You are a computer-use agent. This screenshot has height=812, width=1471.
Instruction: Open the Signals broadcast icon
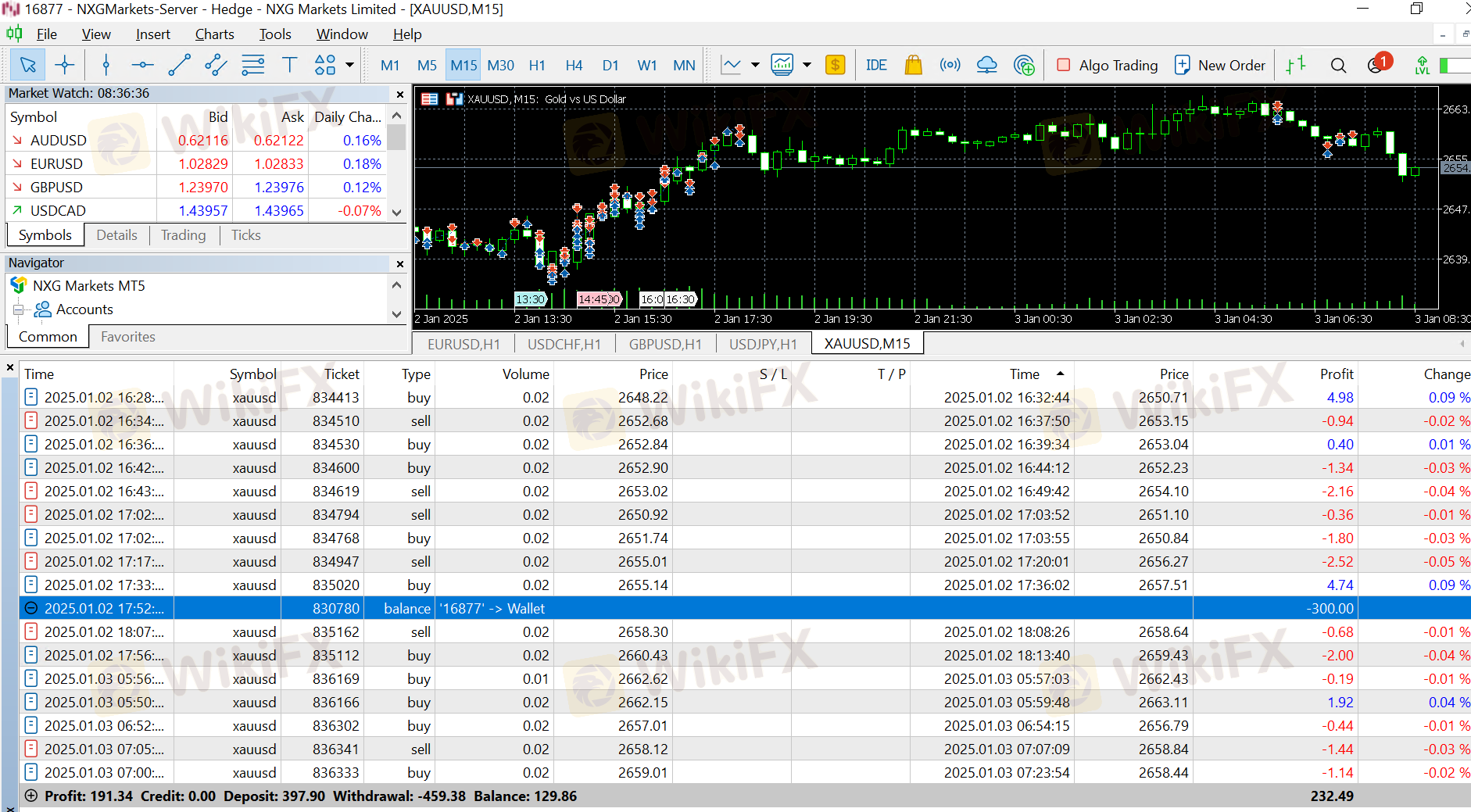[x=950, y=65]
